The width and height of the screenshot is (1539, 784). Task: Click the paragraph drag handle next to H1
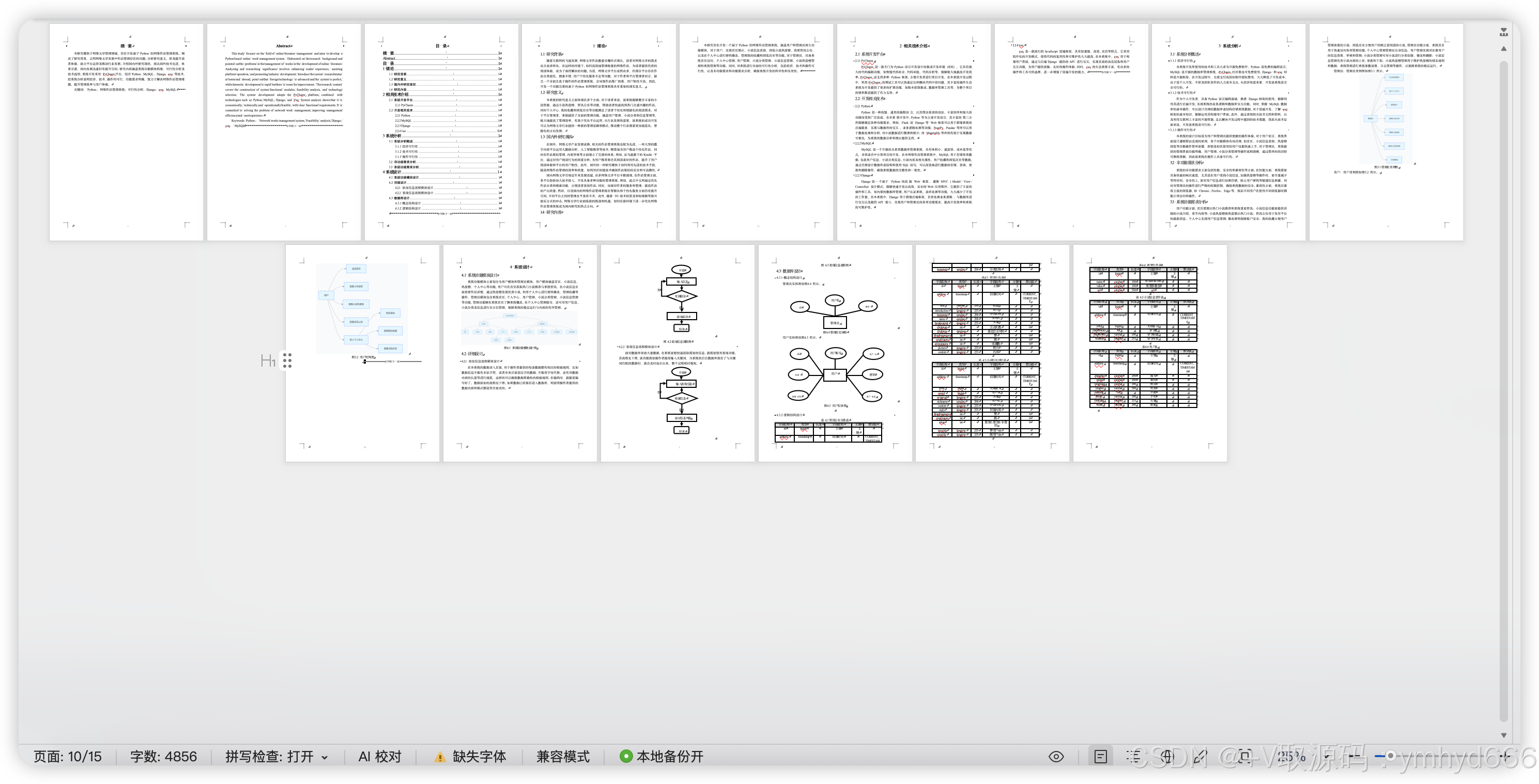(x=287, y=360)
